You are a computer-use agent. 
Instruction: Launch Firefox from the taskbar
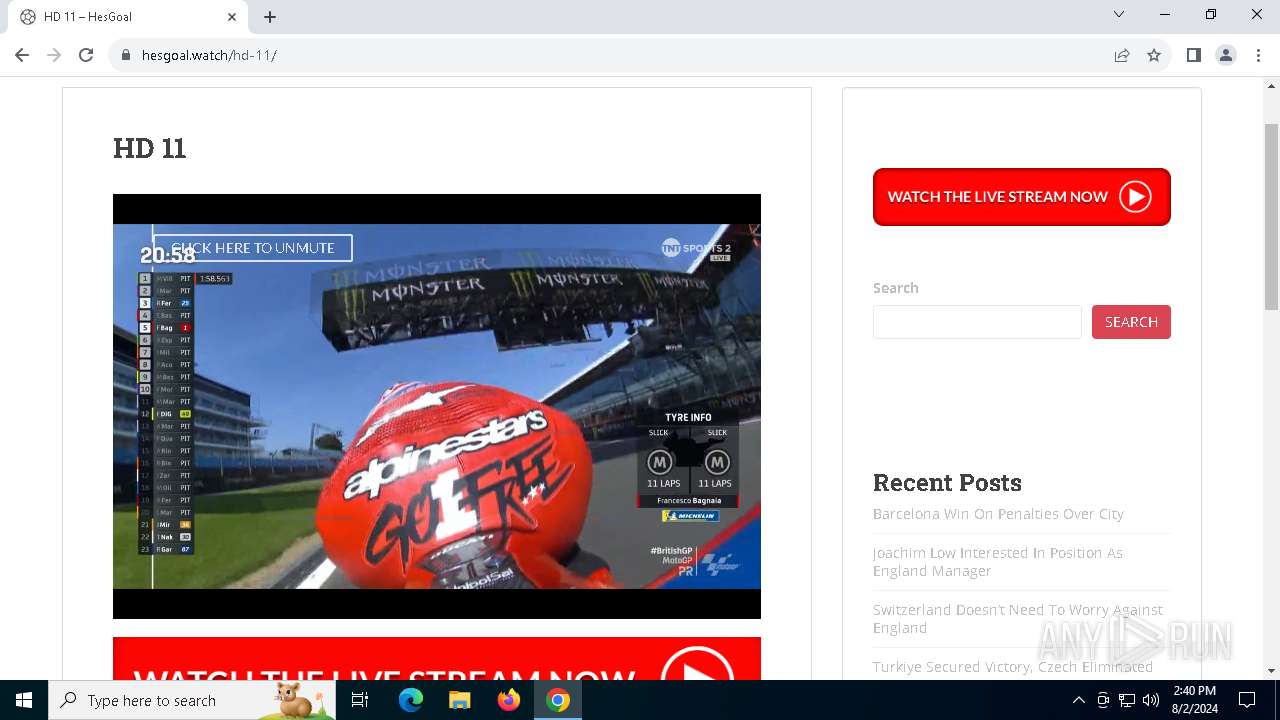pyautogui.click(x=508, y=700)
